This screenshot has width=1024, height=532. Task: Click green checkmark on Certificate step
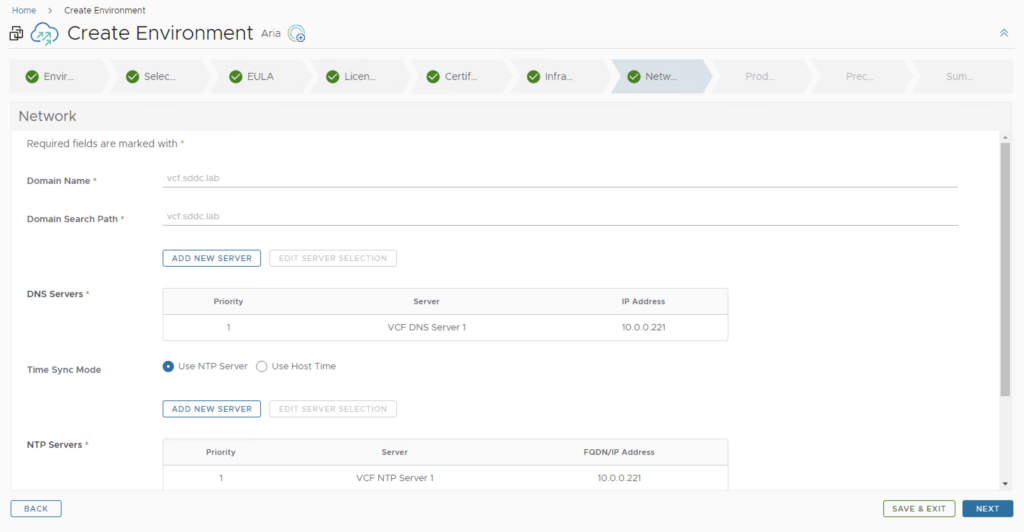coord(433,76)
